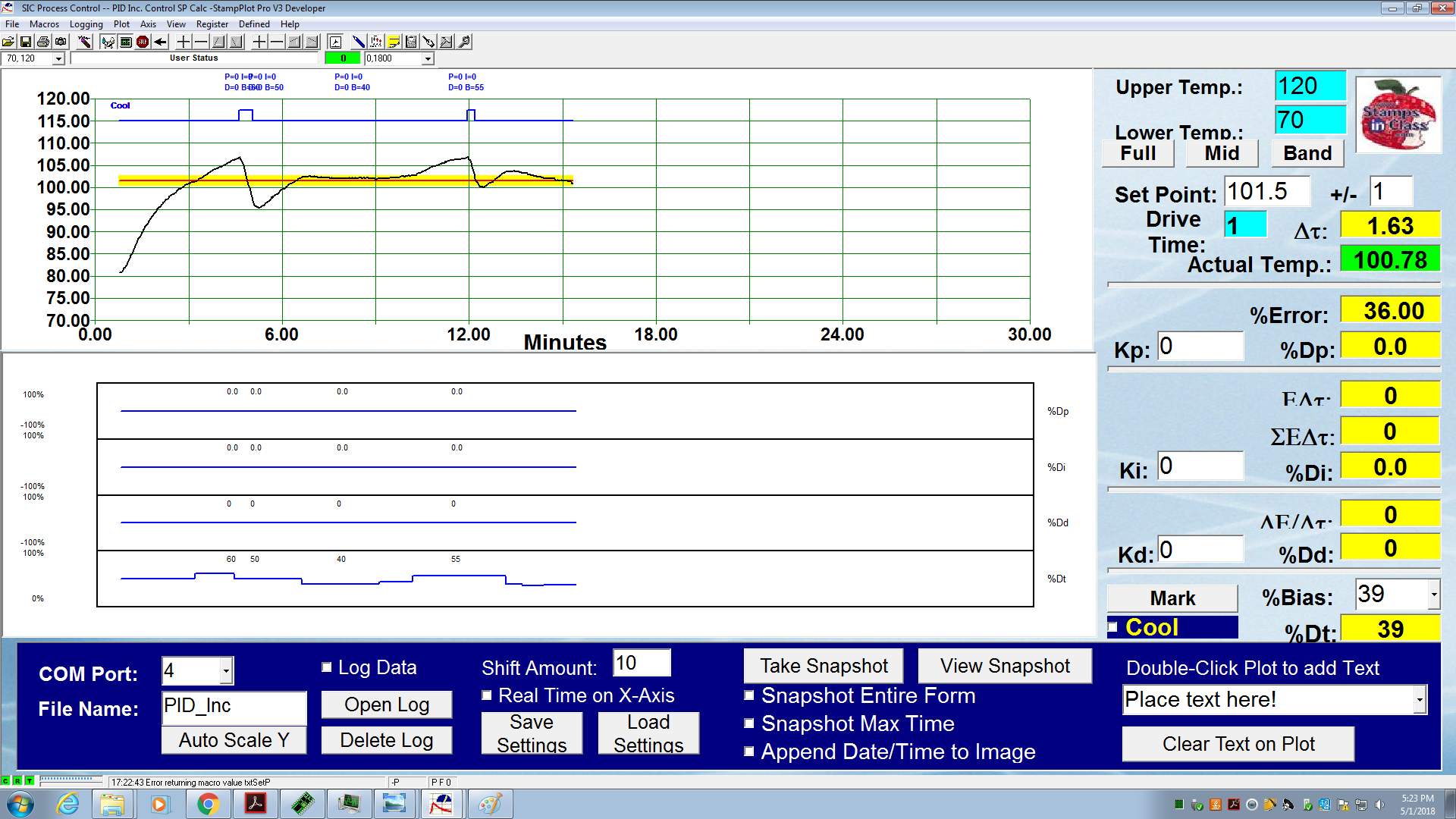Check Snapshot Max Time option
This screenshot has height=819, width=1456.
[x=749, y=723]
